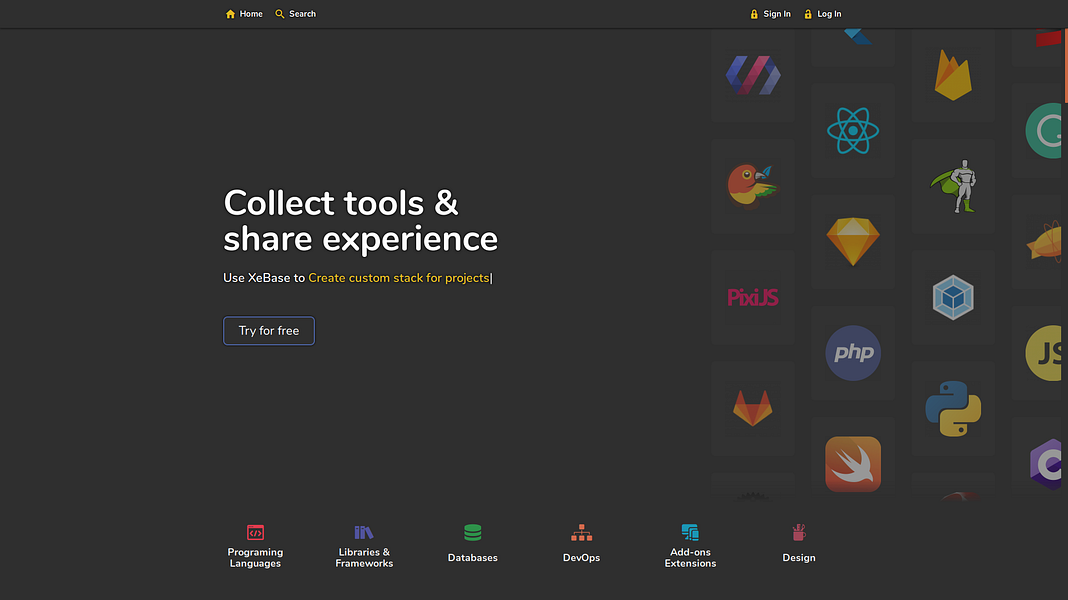Open the Design category label
The height and width of the screenshot is (600, 1068).
tap(799, 558)
